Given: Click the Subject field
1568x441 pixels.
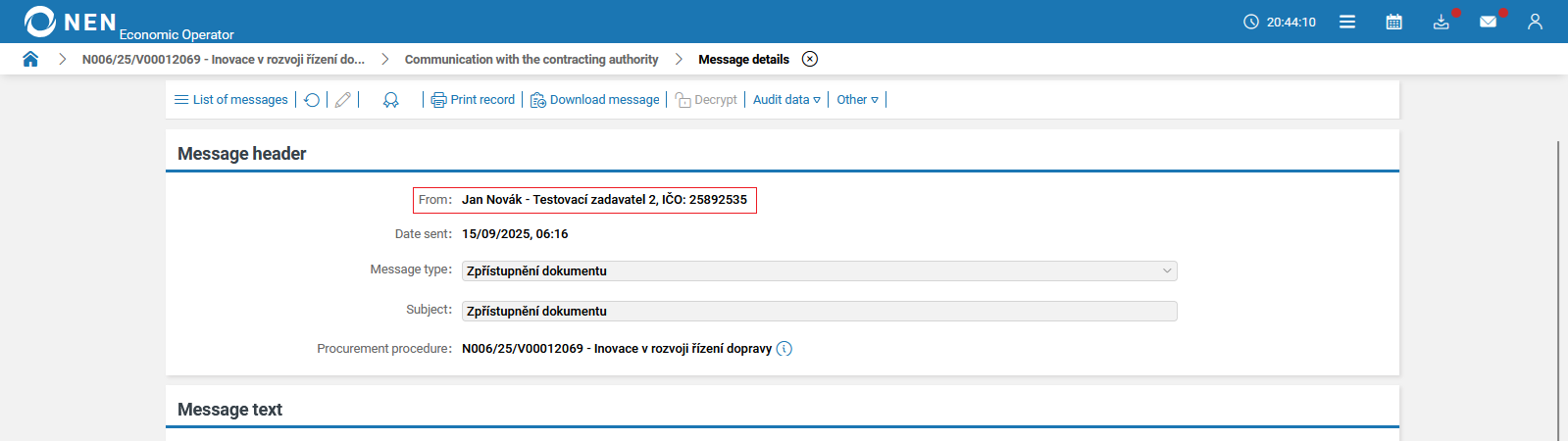Looking at the screenshot, I should (x=819, y=311).
